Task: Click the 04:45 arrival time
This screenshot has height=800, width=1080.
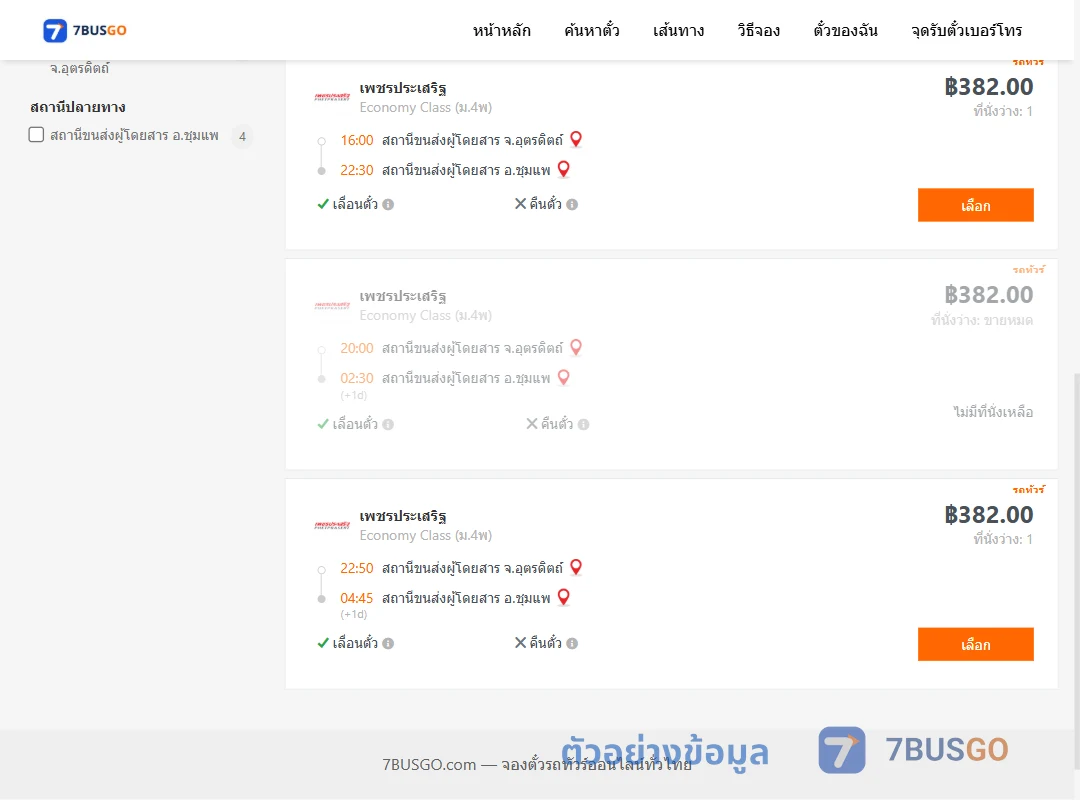Action: (357, 598)
